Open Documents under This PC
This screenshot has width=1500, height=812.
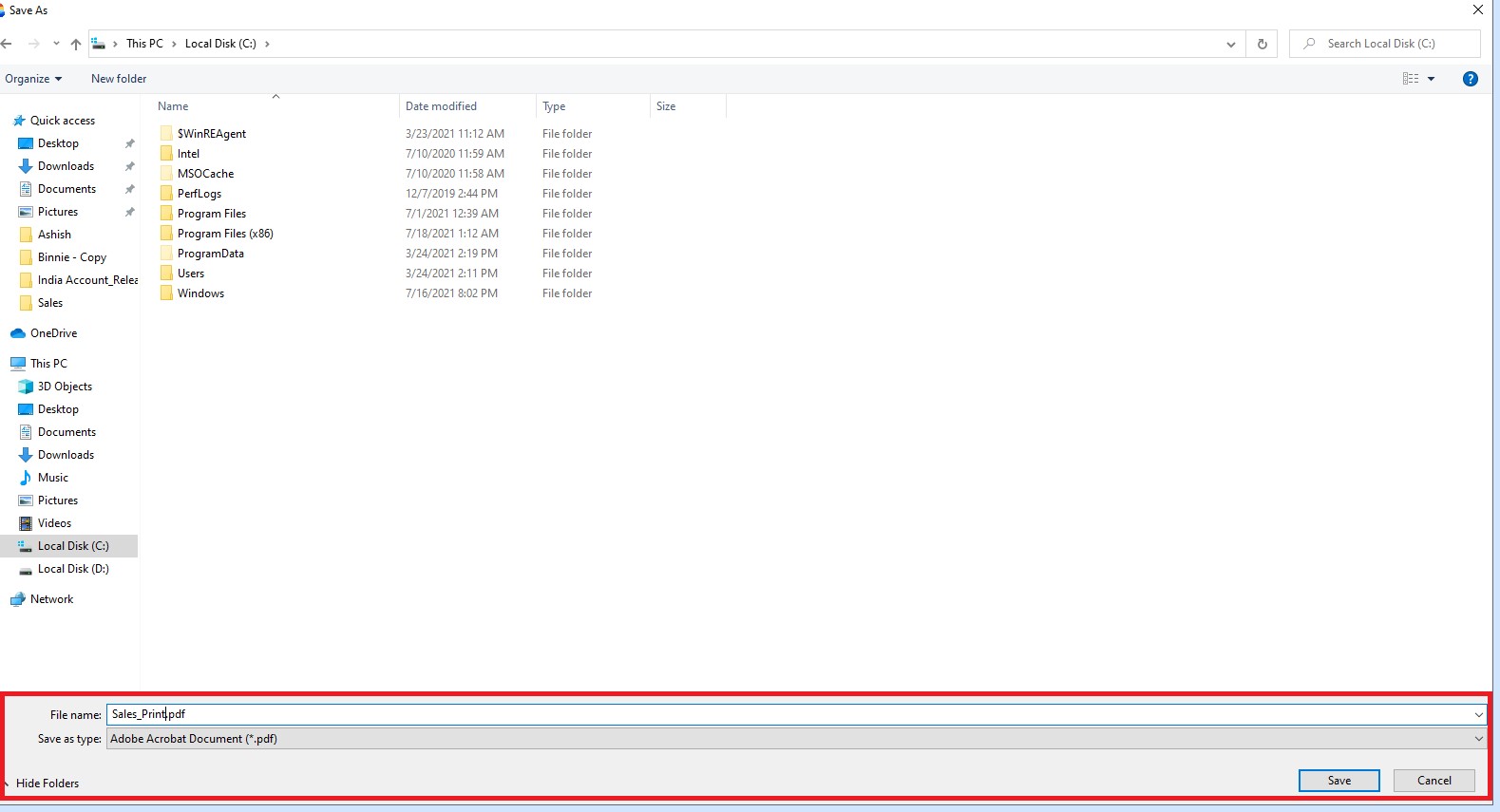click(x=66, y=432)
